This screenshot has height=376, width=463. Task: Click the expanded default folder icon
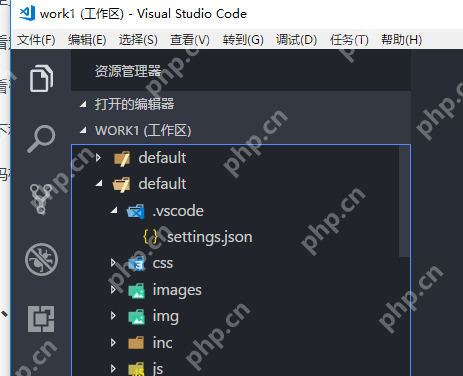pos(121,184)
